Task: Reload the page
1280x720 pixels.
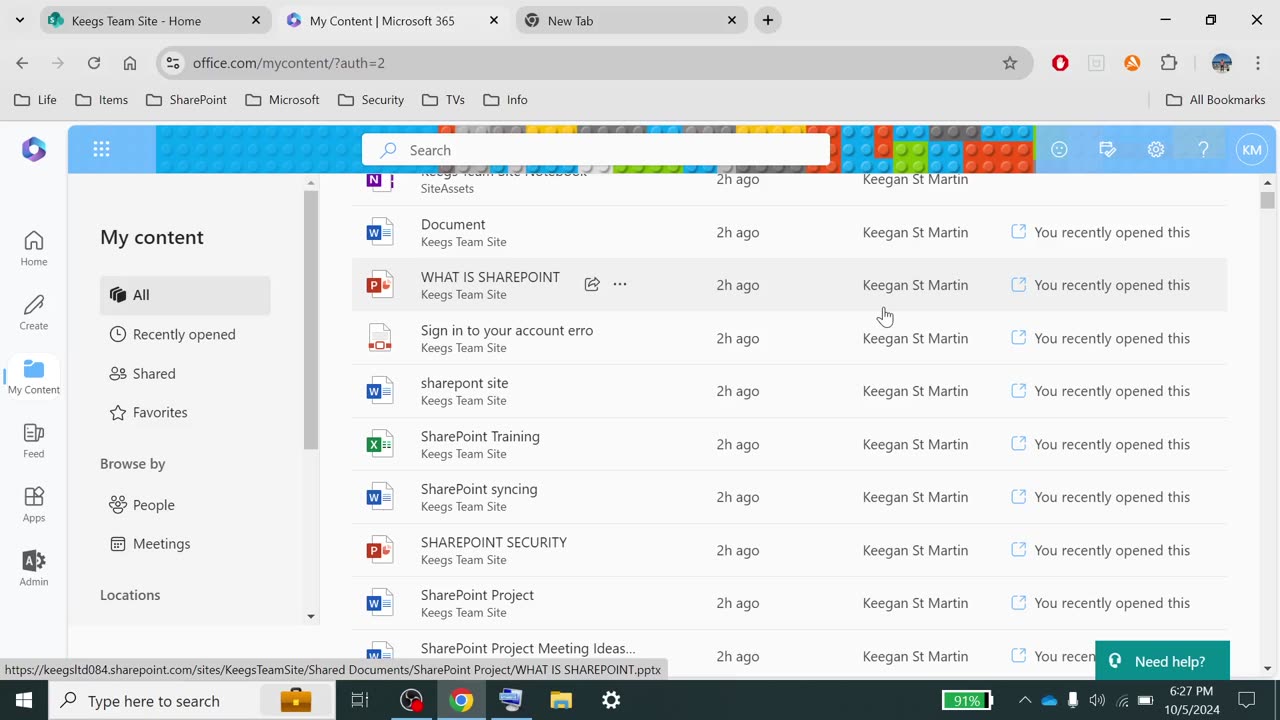Action: tap(94, 63)
